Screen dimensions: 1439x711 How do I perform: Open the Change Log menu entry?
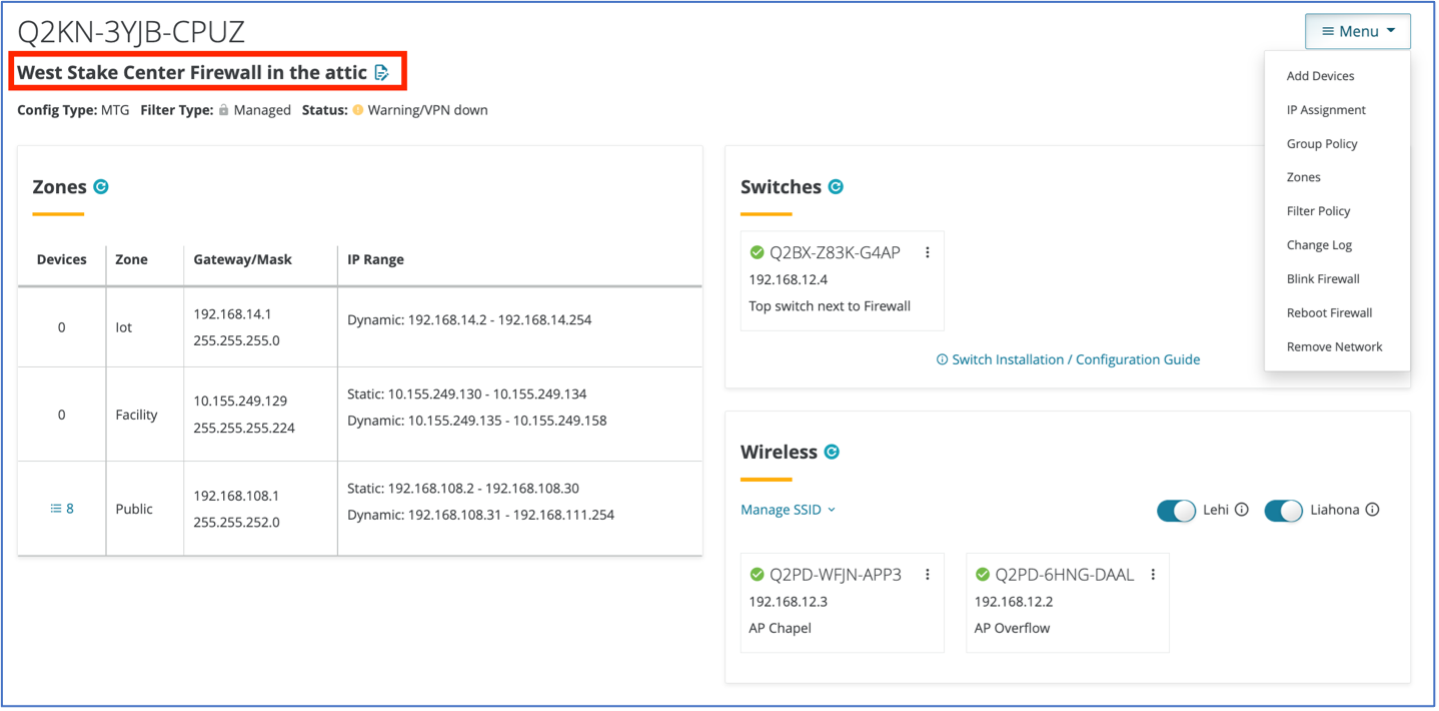(1319, 245)
